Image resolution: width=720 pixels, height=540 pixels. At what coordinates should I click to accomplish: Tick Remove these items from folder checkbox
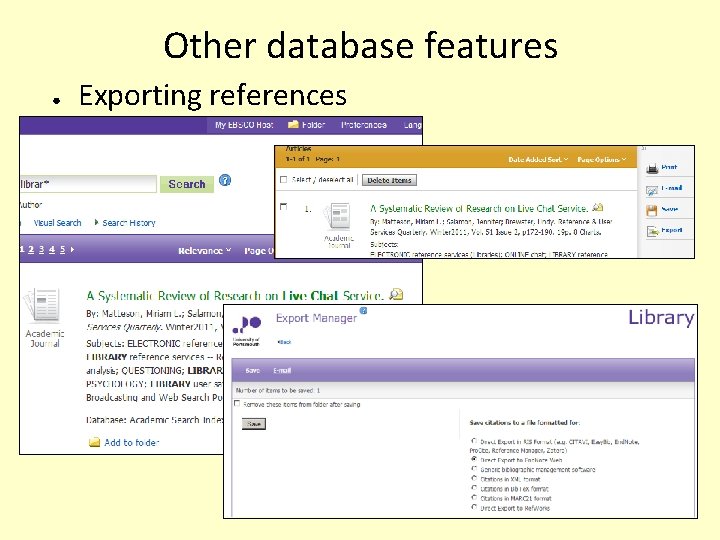[237, 404]
